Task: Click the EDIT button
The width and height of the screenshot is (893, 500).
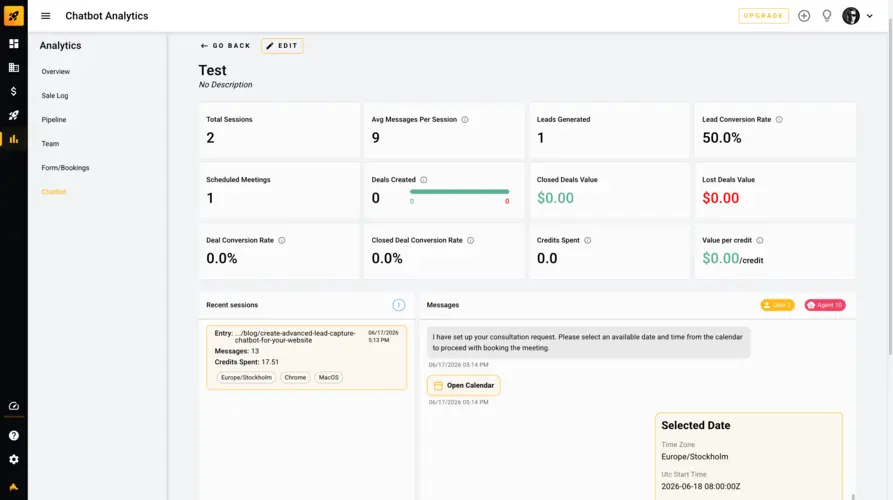Action: point(282,46)
